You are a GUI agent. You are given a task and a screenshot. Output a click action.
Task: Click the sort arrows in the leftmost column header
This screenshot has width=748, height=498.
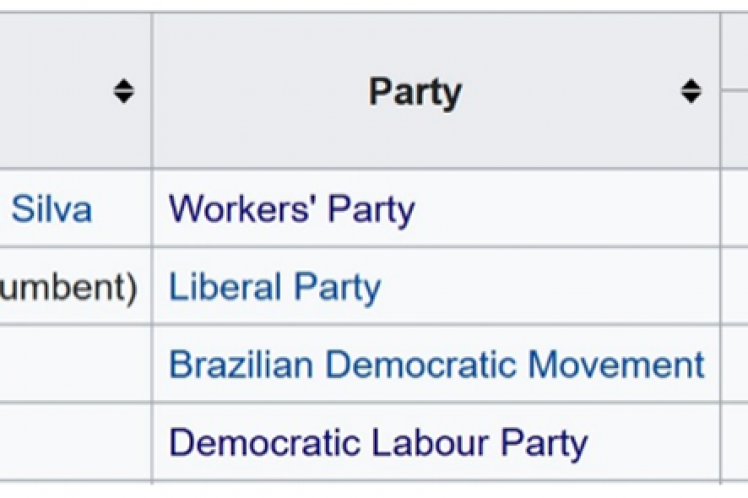pyautogui.click(x=123, y=92)
